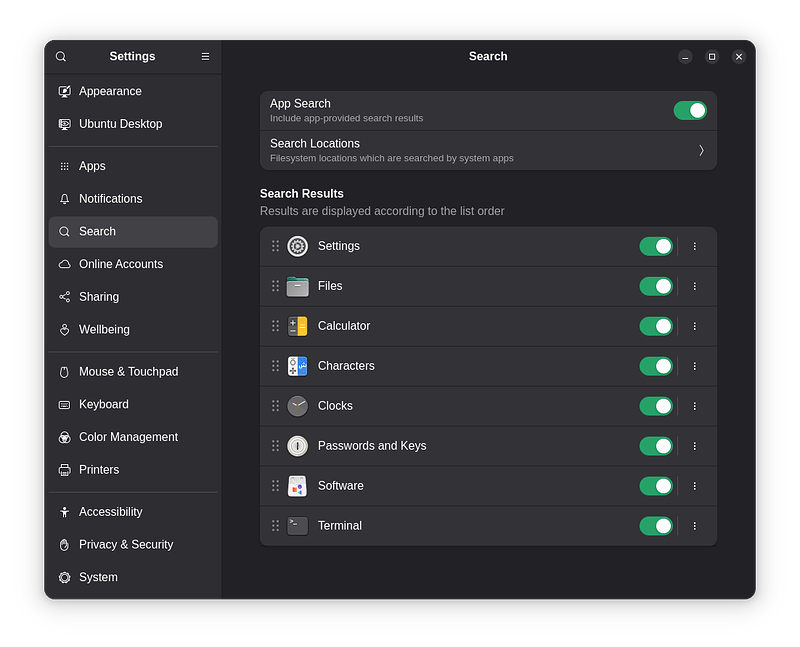Click the Characters app icon
The height and width of the screenshot is (647, 800).
[297, 366]
